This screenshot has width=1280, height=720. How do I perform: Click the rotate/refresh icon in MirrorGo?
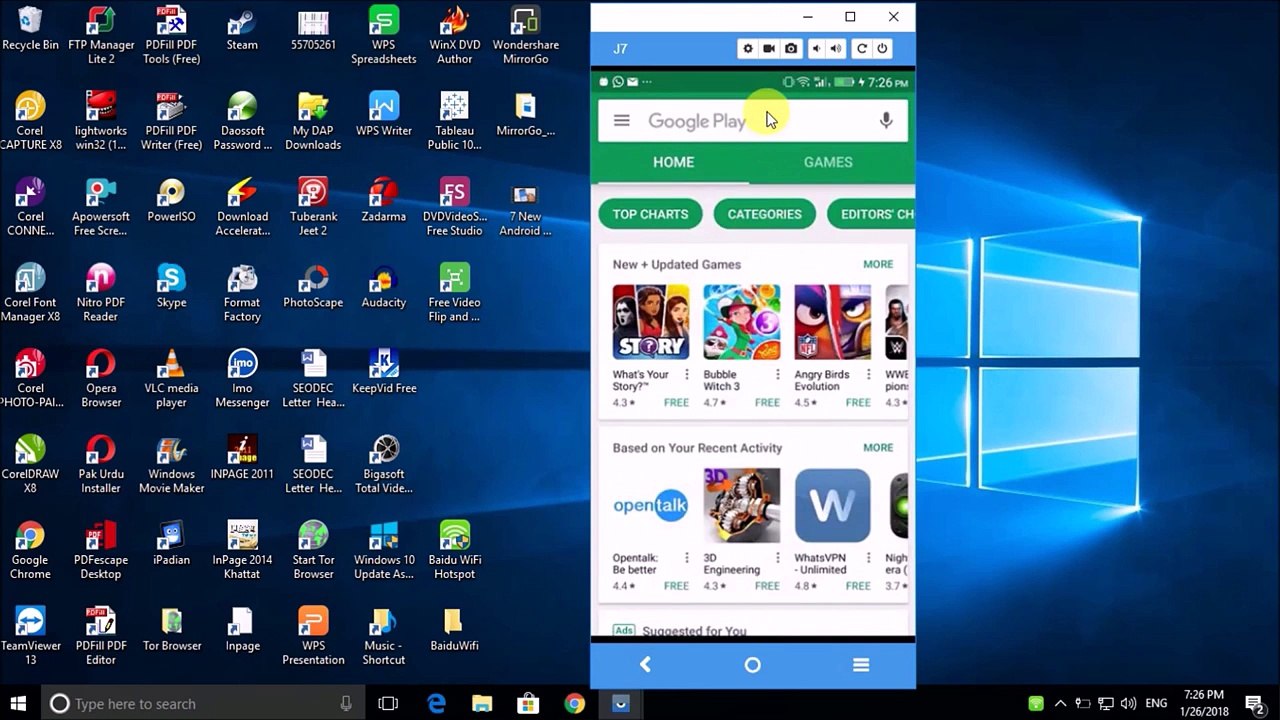coord(861,48)
